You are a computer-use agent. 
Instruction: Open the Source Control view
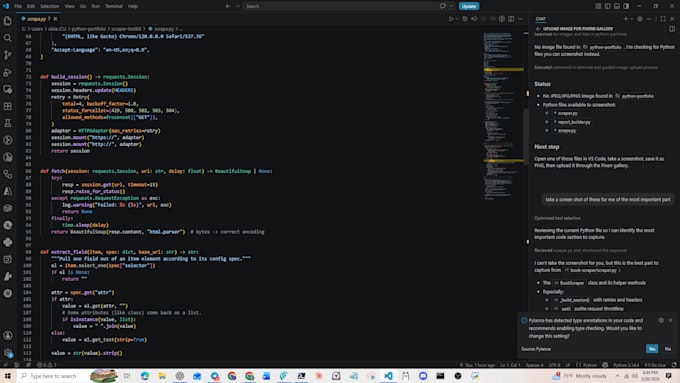7,55
